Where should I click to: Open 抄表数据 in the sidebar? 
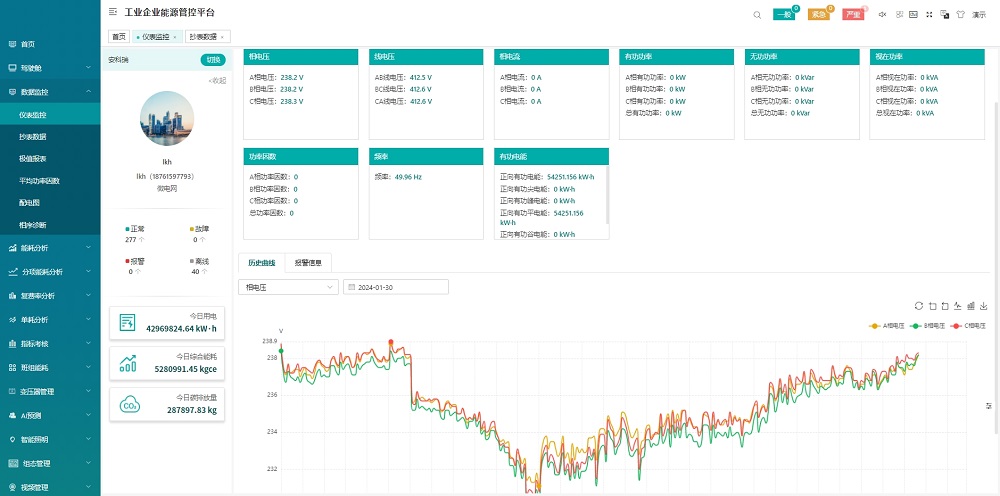[x=33, y=137]
